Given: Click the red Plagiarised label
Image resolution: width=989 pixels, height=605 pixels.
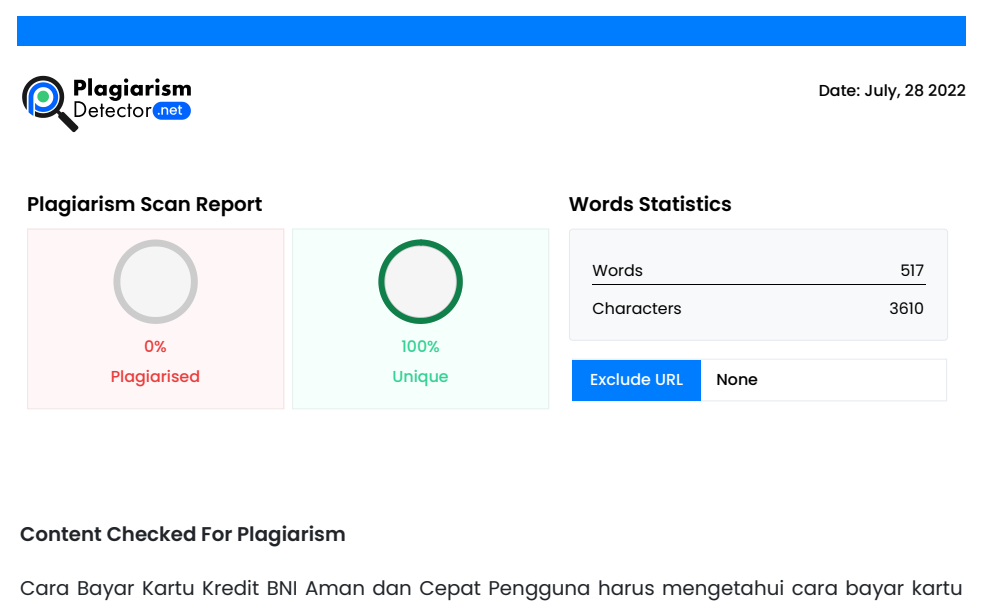Looking at the screenshot, I should click(x=155, y=377).
